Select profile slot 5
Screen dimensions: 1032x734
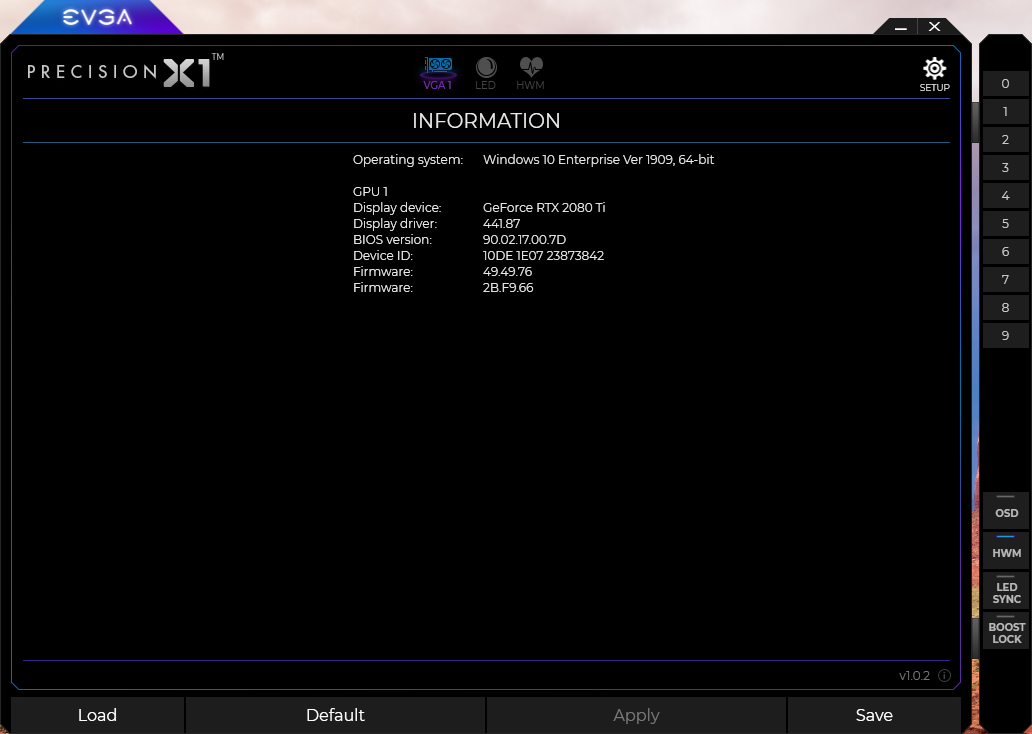(1005, 224)
